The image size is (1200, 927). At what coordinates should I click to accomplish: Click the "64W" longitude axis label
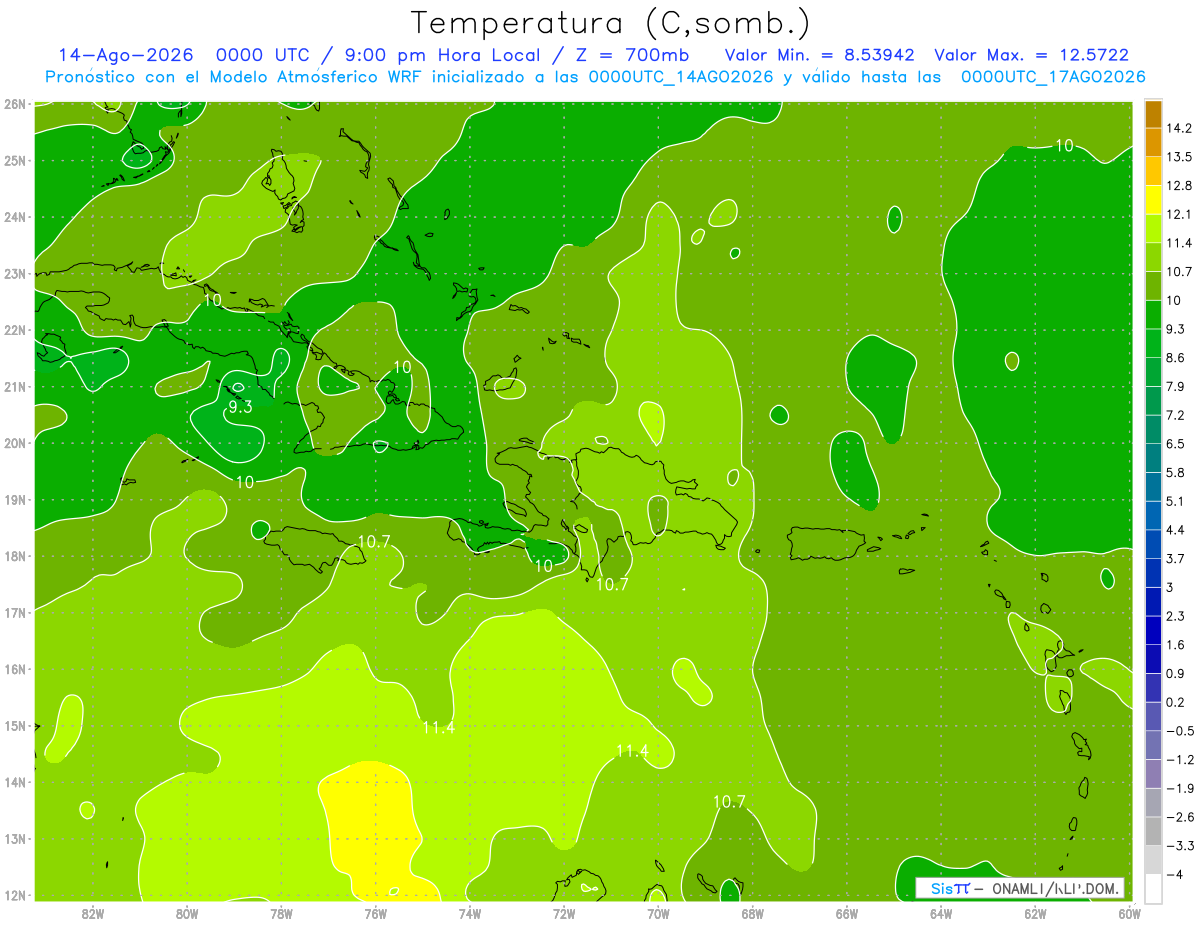click(941, 913)
